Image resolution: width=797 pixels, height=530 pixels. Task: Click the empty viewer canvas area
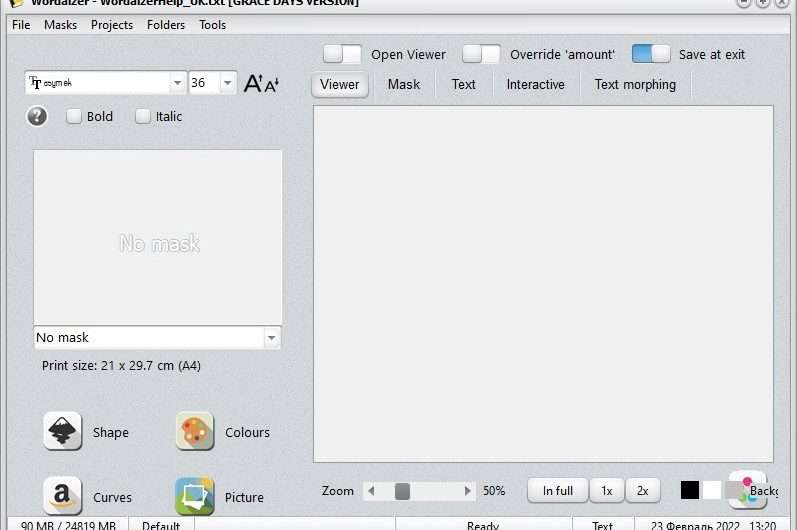[x=543, y=284]
